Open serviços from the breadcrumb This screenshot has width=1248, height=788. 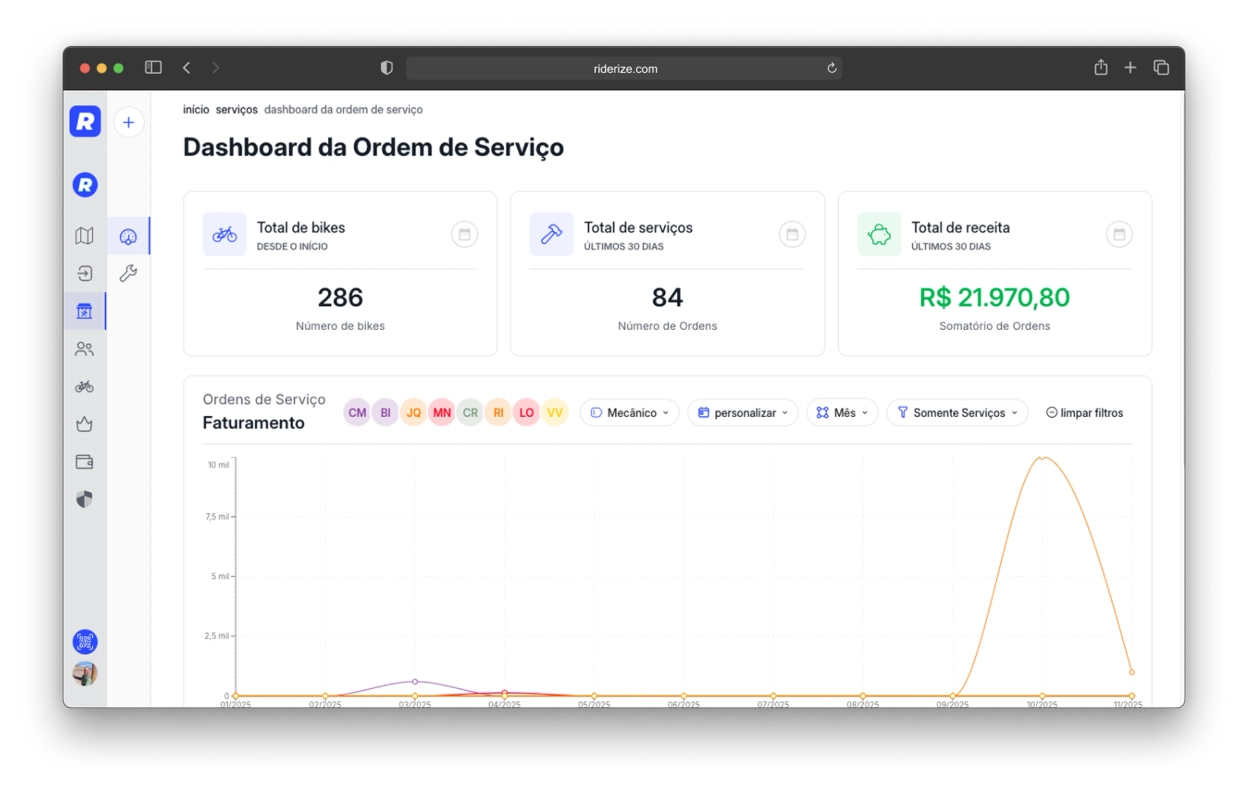(236, 110)
